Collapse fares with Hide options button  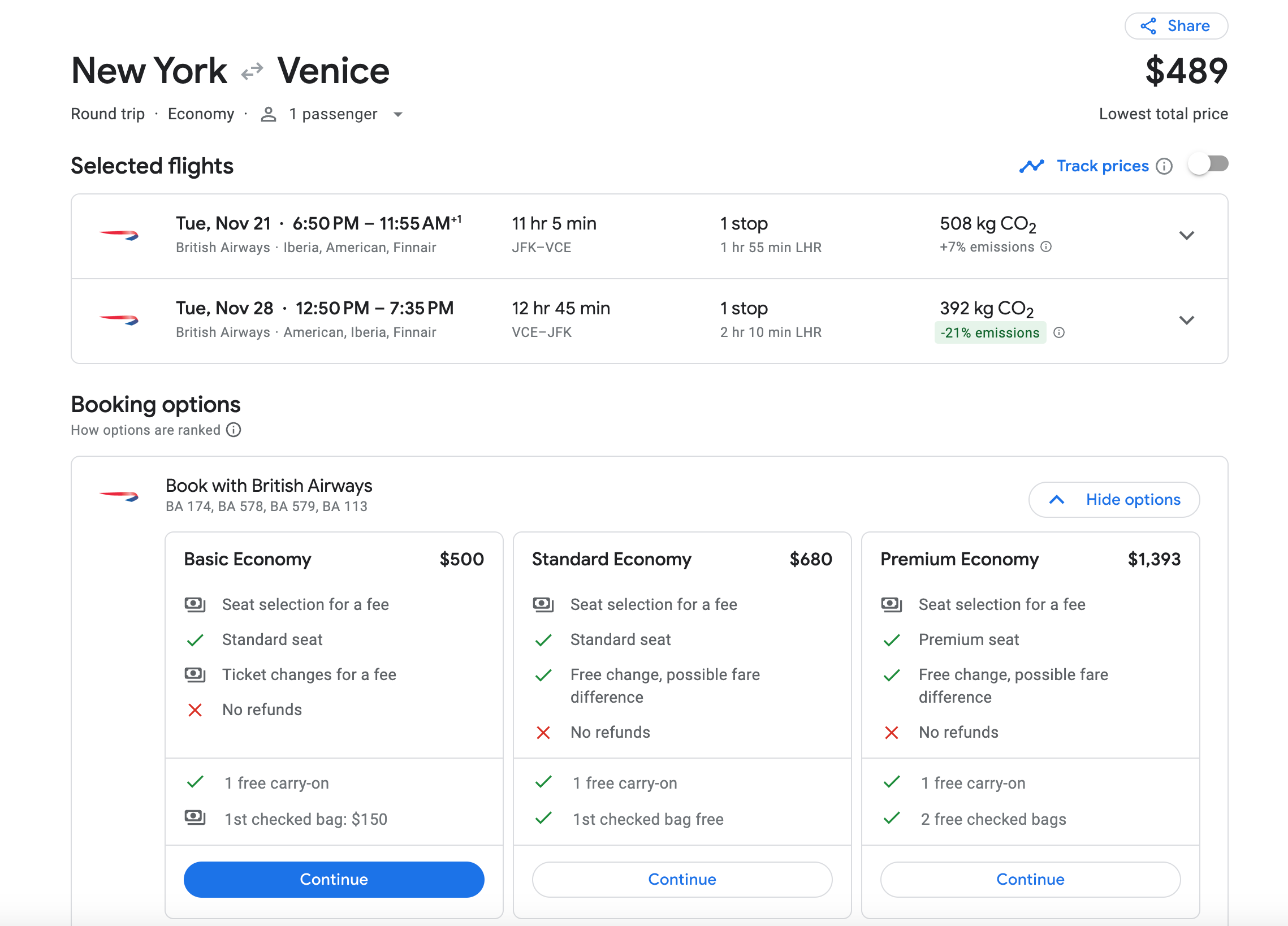click(x=1114, y=500)
